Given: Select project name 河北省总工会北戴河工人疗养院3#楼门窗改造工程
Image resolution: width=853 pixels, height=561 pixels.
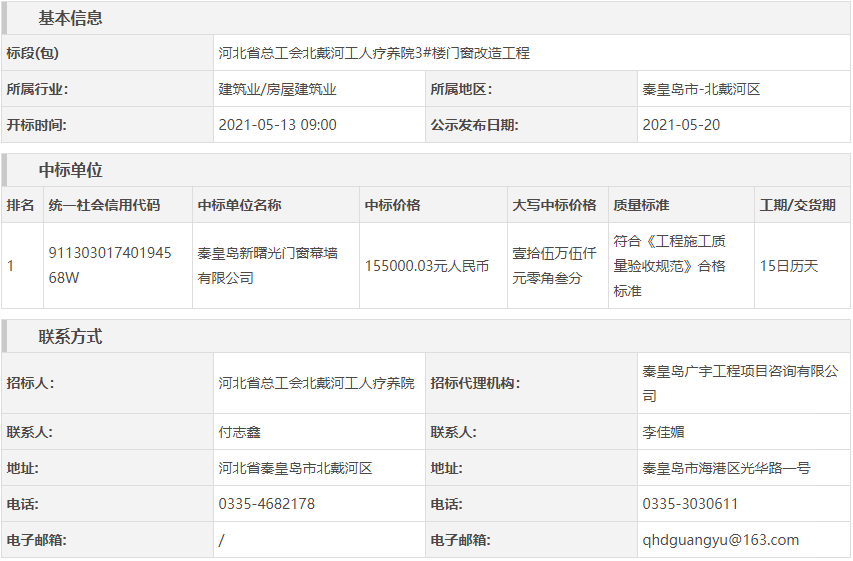Looking at the screenshot, I should (x=374, y=53).
